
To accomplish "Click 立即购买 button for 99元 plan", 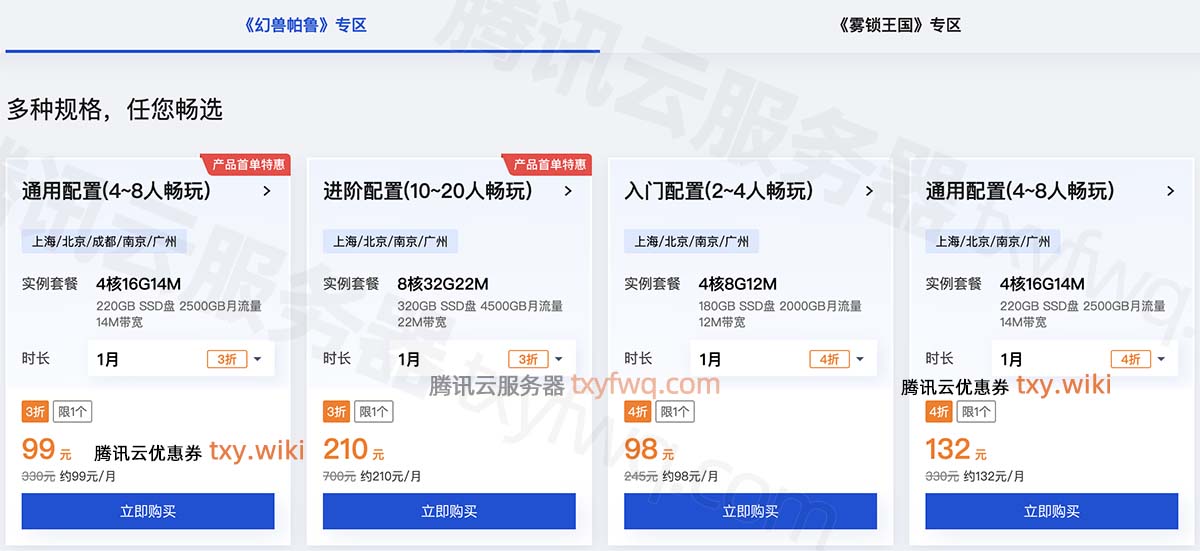I will pos(148,511).
